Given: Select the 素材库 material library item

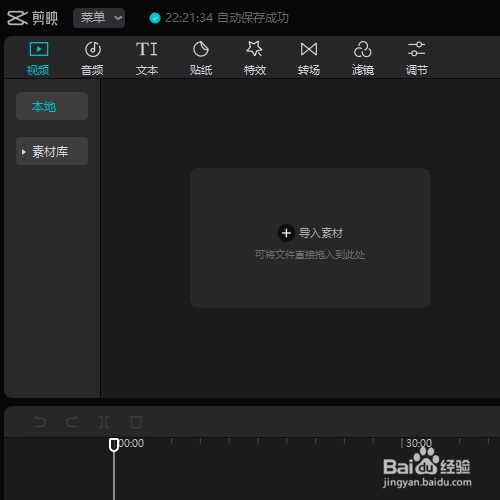Looking at the screenshot, I should coord(52,151).
